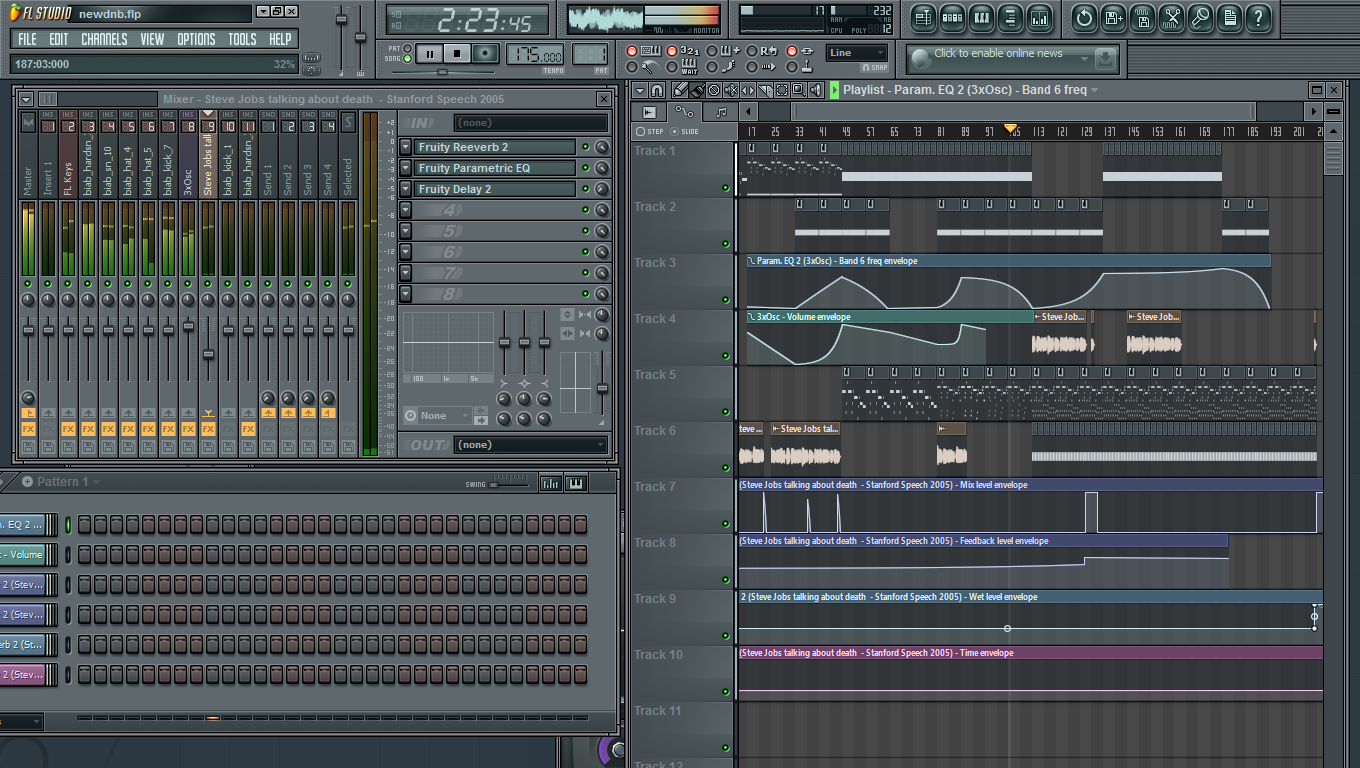
Task: Click the tempo display showing 175
Action: click(x=535, y=54)
